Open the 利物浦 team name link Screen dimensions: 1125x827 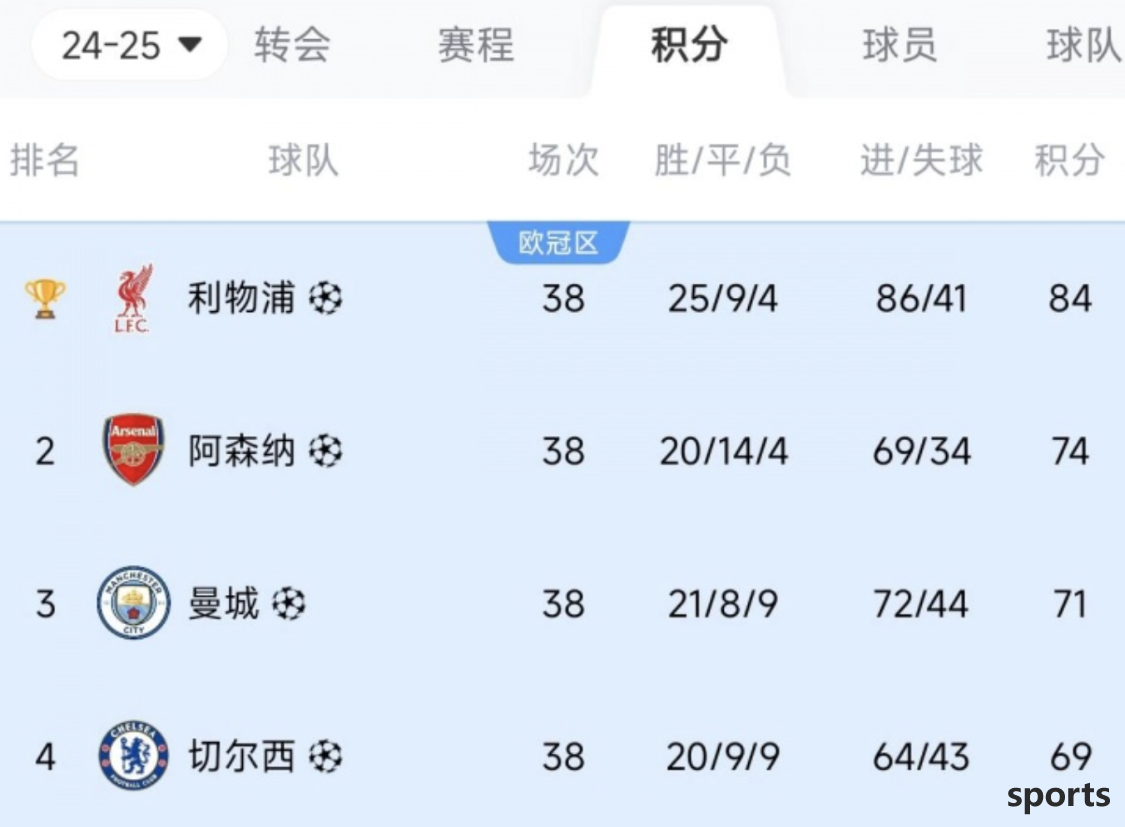[241, 298]
